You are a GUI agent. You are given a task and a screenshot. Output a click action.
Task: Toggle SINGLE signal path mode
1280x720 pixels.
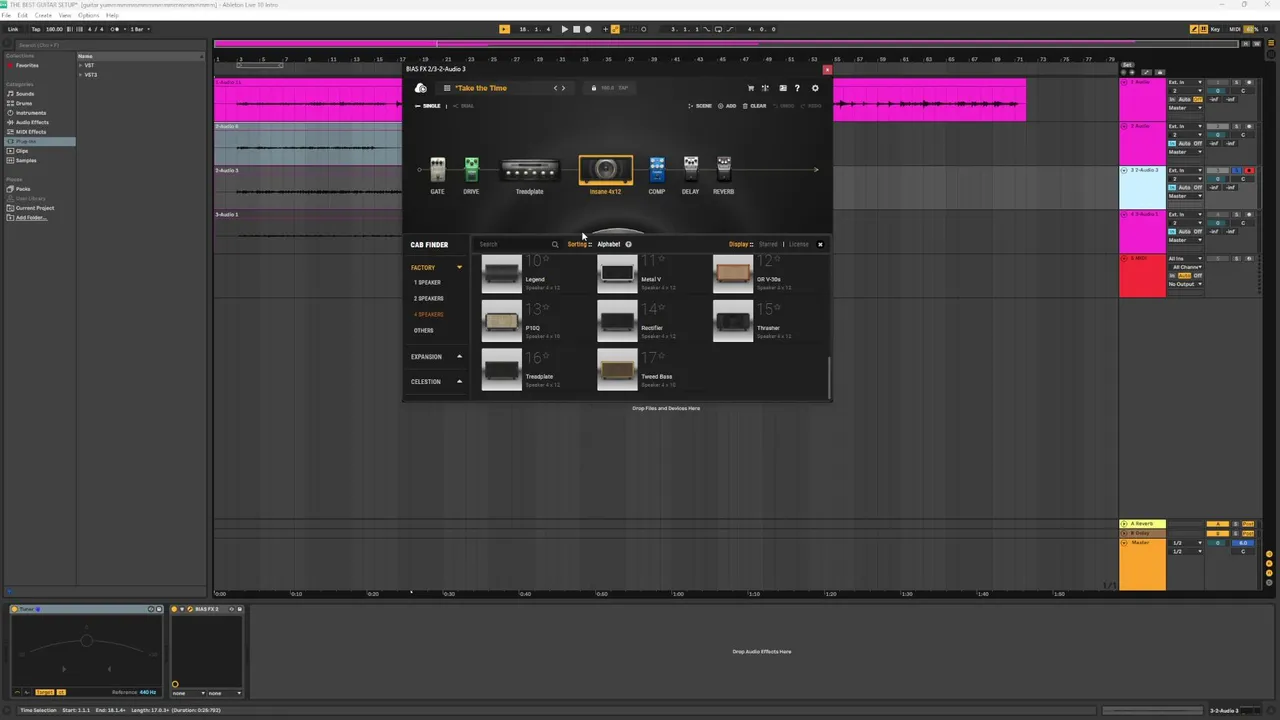[x=428, y=106]
